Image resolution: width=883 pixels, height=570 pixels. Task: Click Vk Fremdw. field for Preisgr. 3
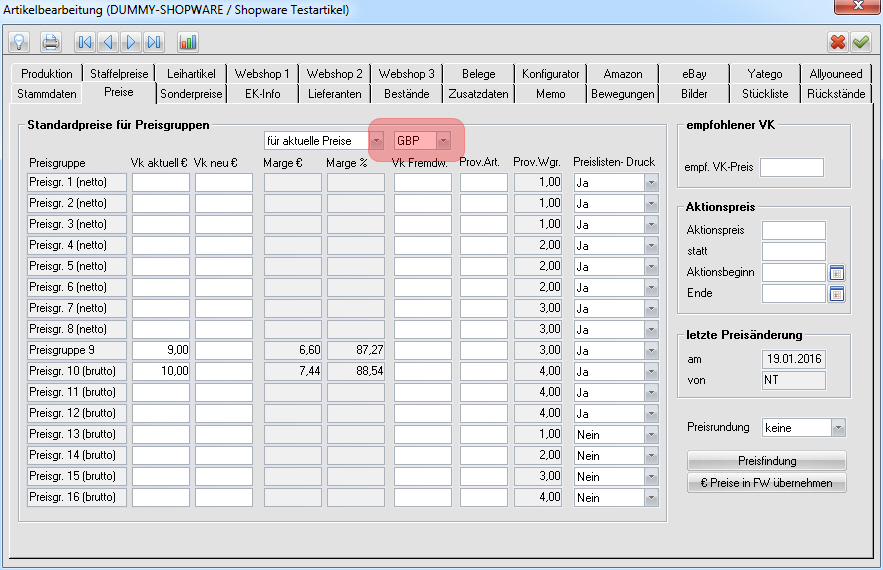(423, 224)
